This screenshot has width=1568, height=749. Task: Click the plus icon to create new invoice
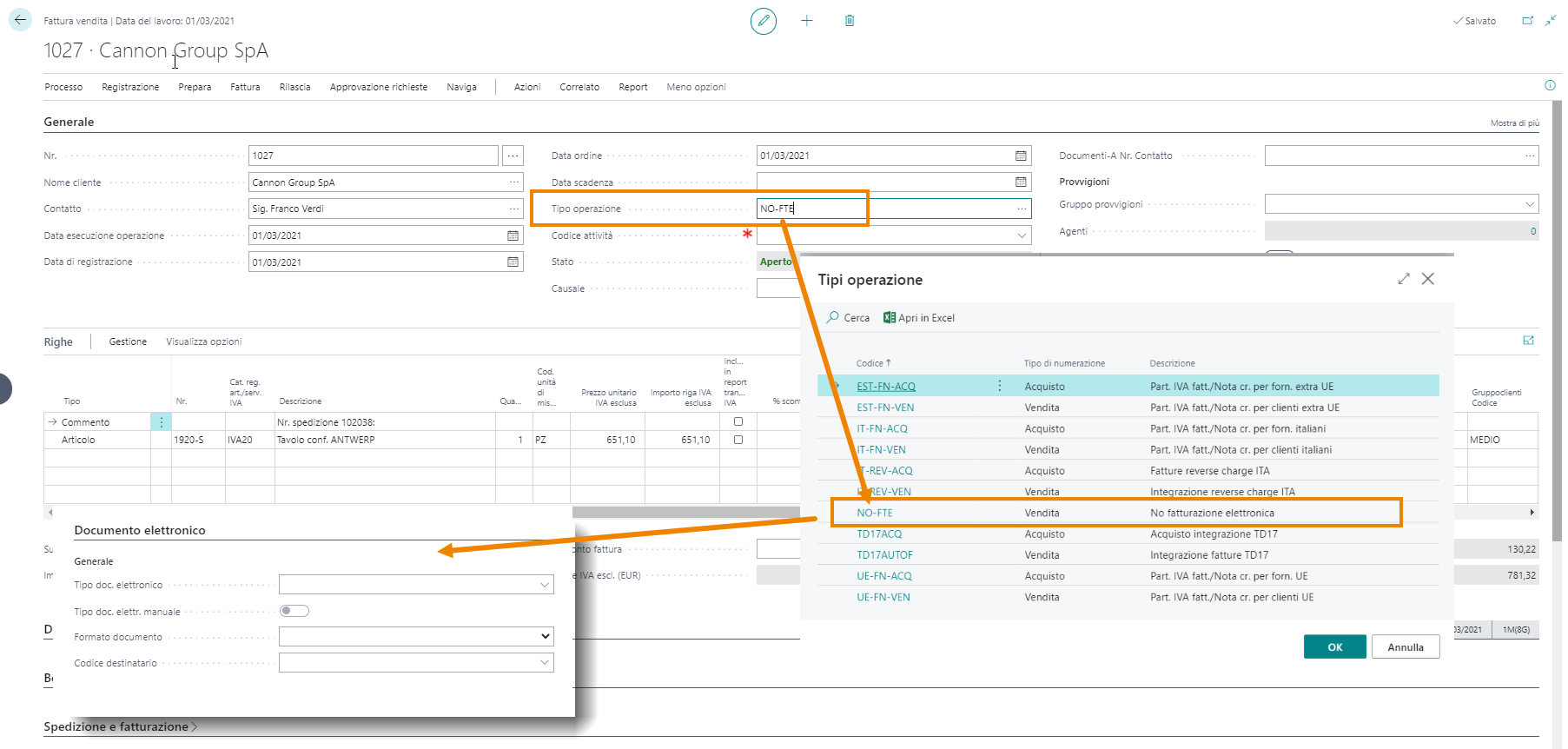click(x=806, y=21)
